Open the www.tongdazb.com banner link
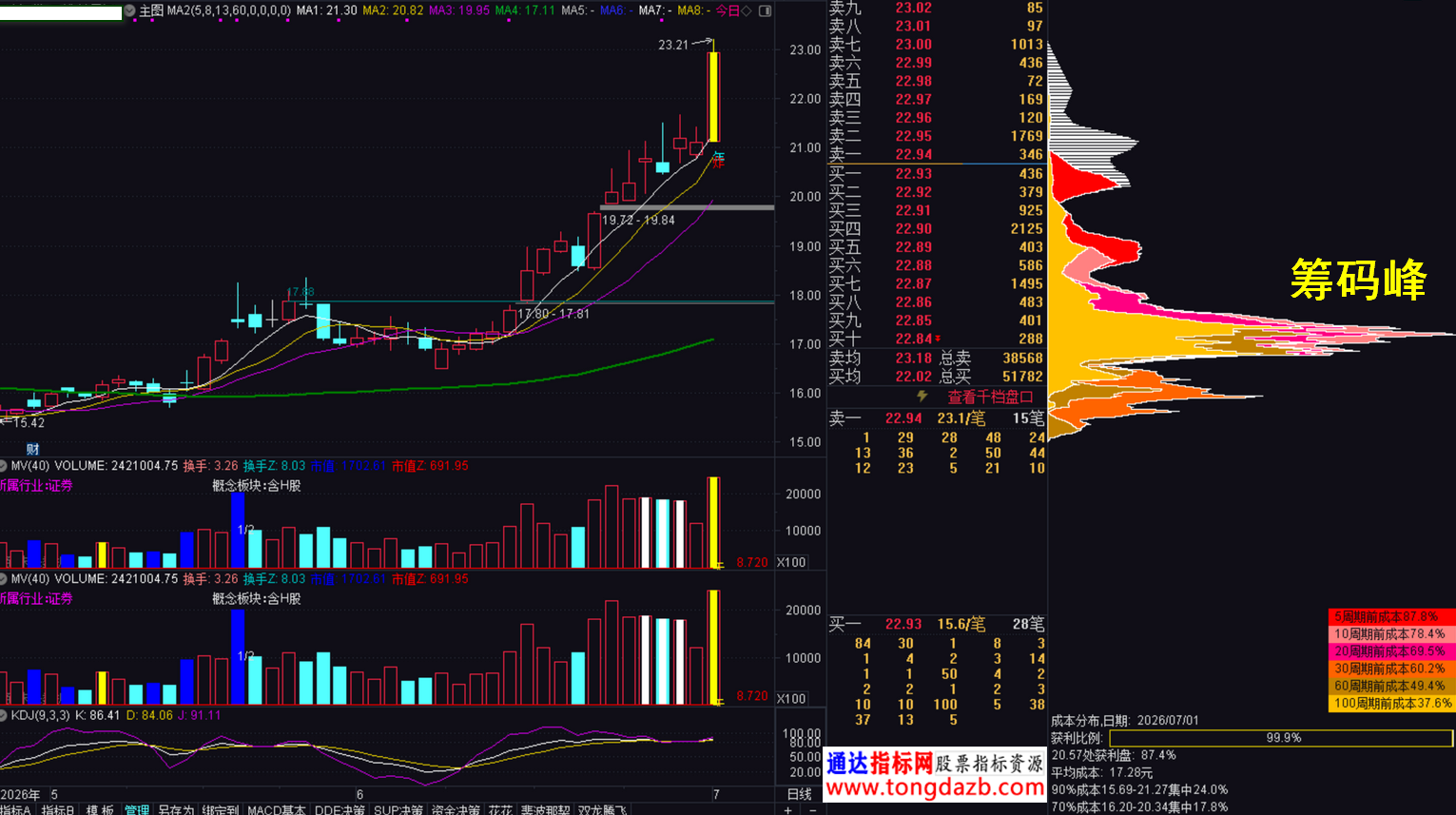Image resolution: width=1456 pixels, height=815 pixels. click(935, 788)
